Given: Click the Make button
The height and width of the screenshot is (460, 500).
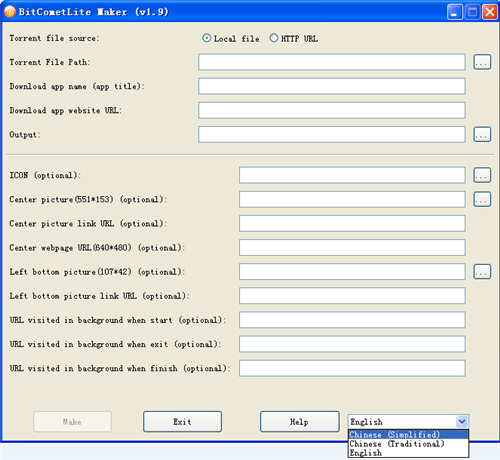Looking at the screenshot, I should [x=72, y=422].
